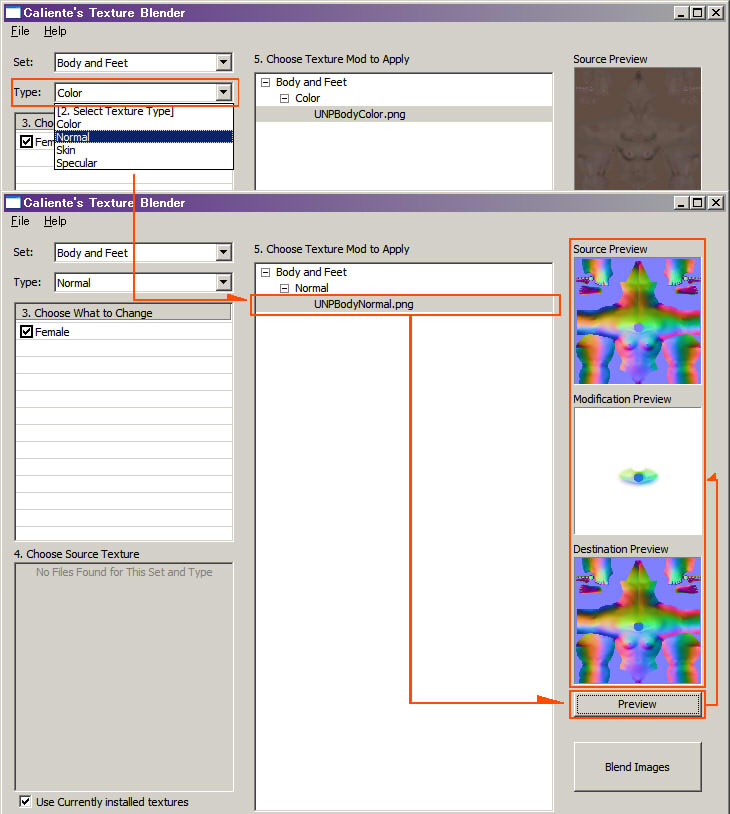730x814 pixels.
Task: Open Help menu in lower window
Action: pos(55,221)
